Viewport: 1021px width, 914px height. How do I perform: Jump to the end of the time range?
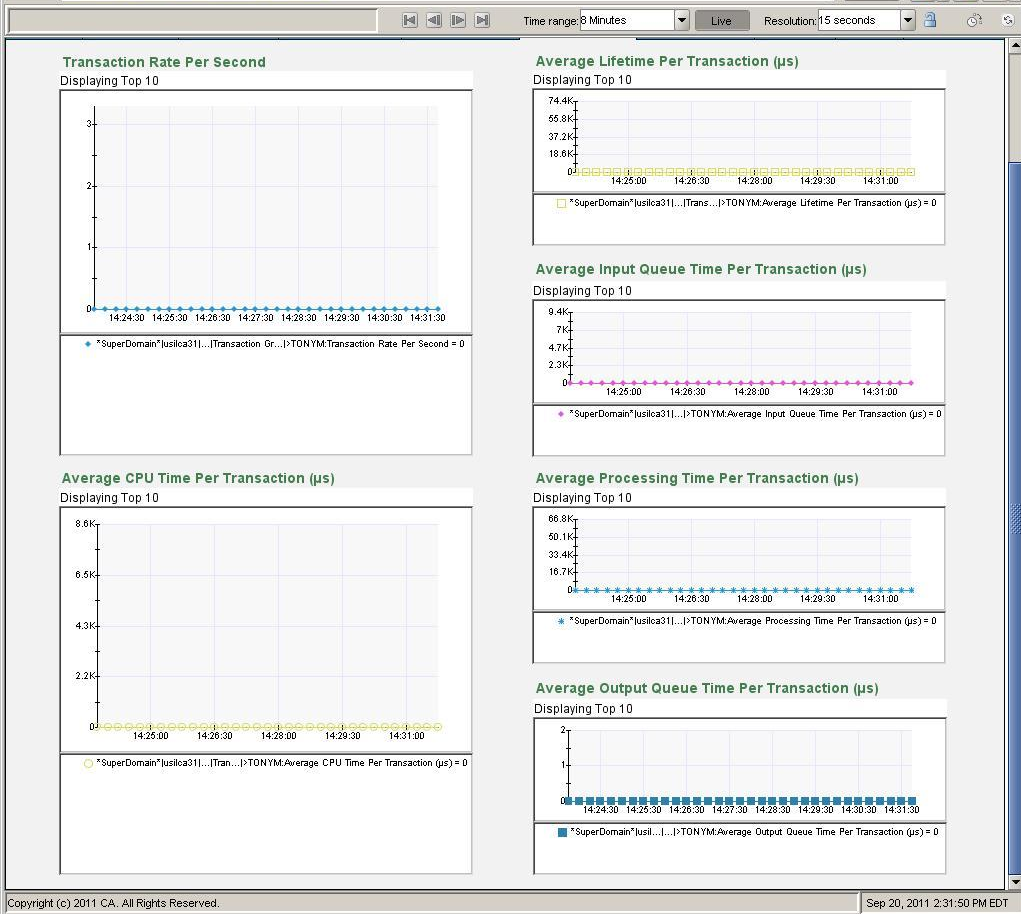coord(482,20)
